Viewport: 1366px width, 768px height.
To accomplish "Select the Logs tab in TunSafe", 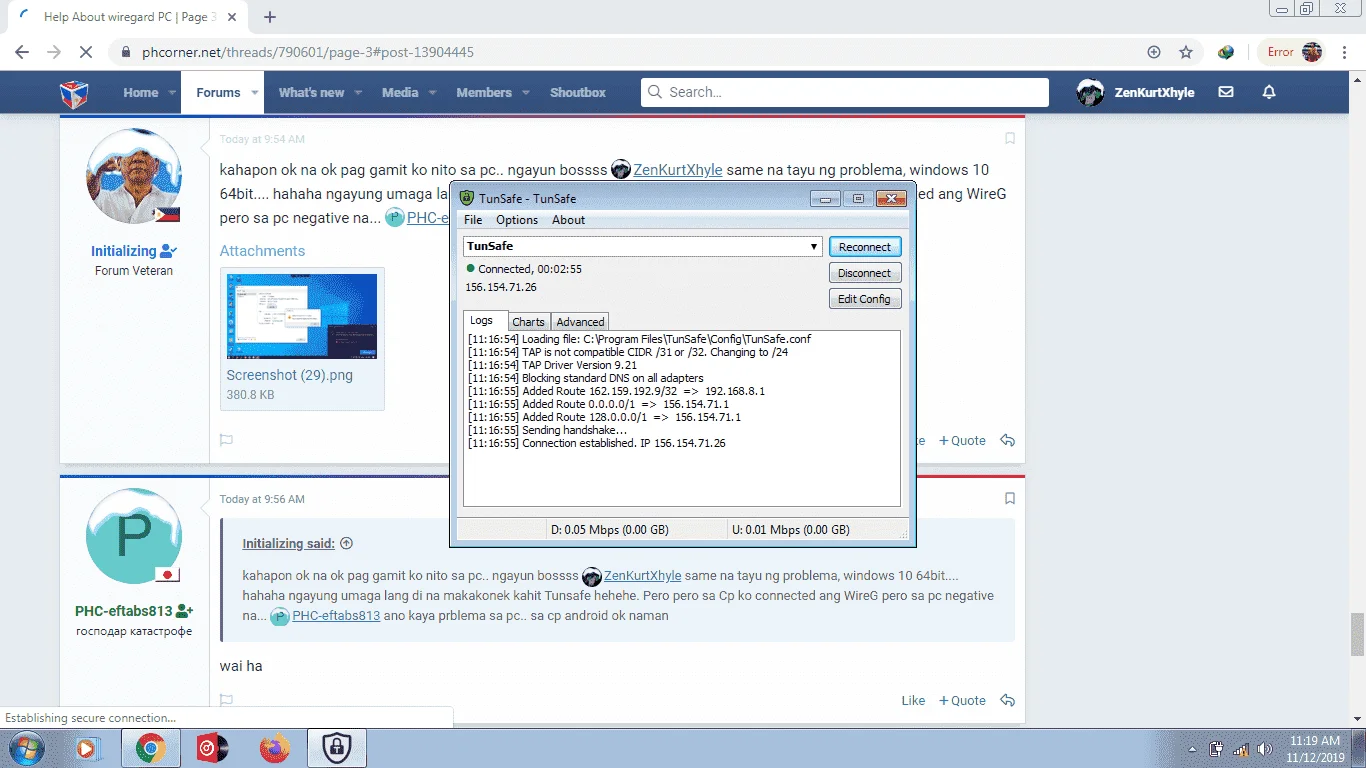I will tap(482, 321).
